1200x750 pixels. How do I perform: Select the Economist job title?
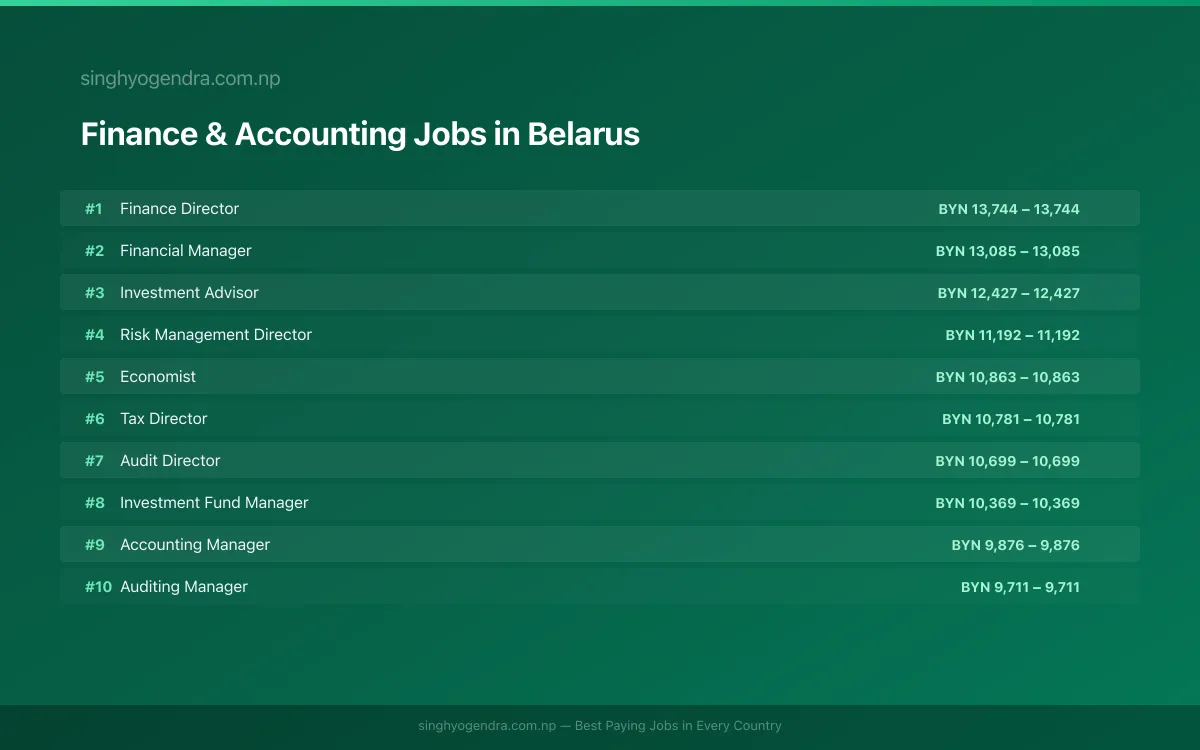coord(158,377)
